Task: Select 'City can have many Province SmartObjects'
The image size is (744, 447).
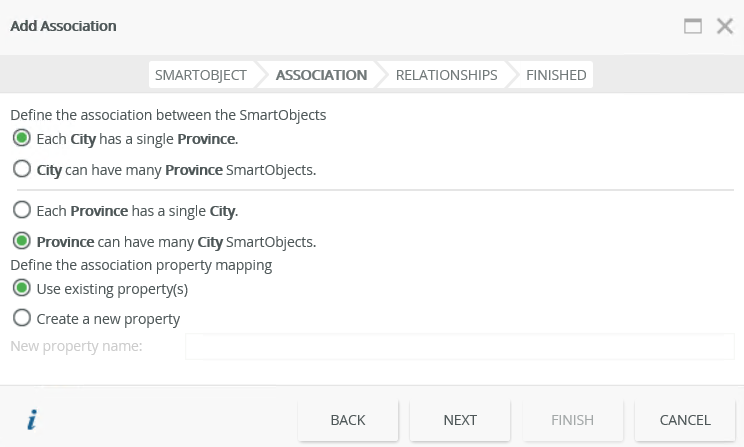Action: tap(21, 169)
